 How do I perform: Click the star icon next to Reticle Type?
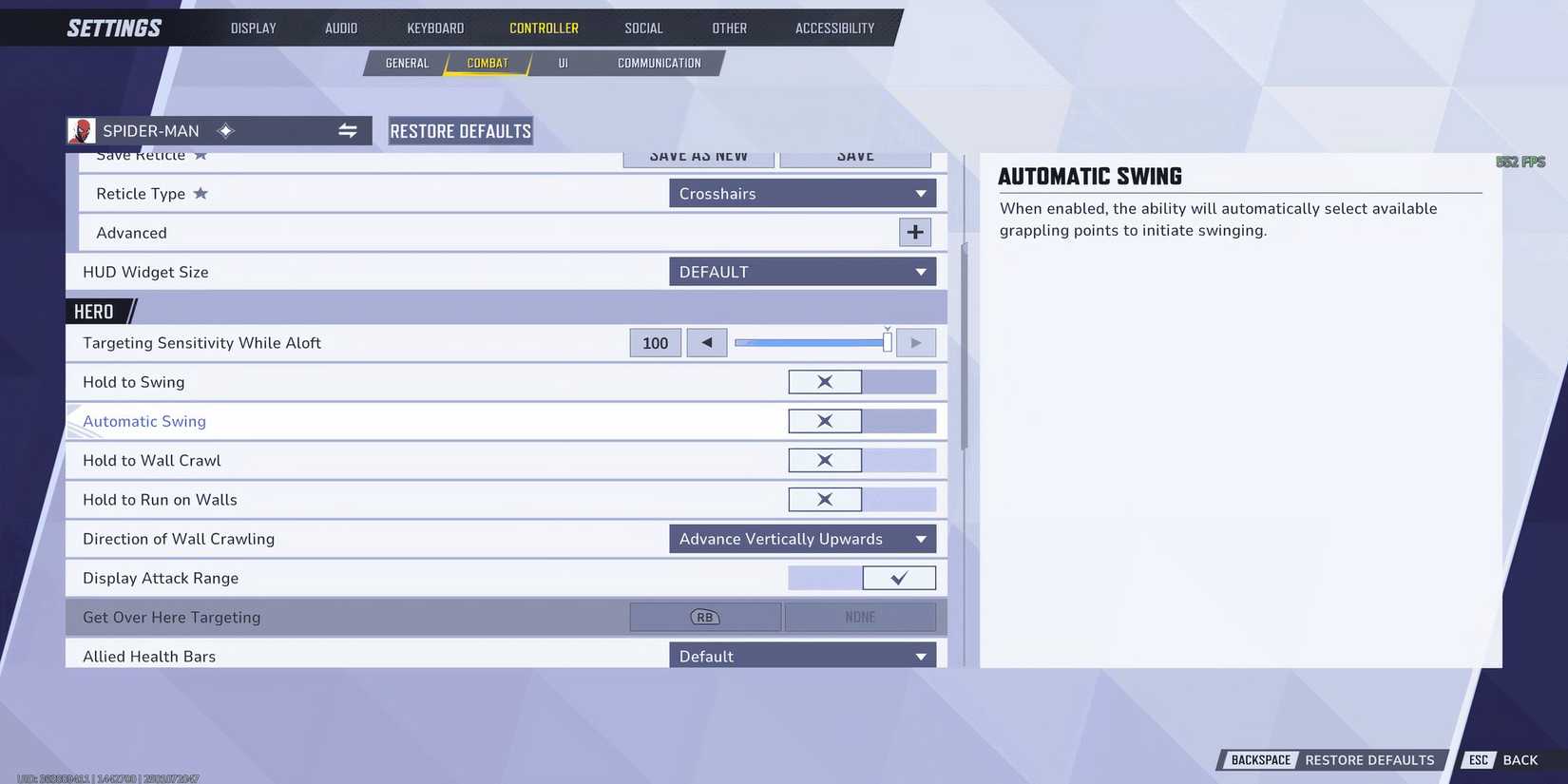click(x=201, y=194)
